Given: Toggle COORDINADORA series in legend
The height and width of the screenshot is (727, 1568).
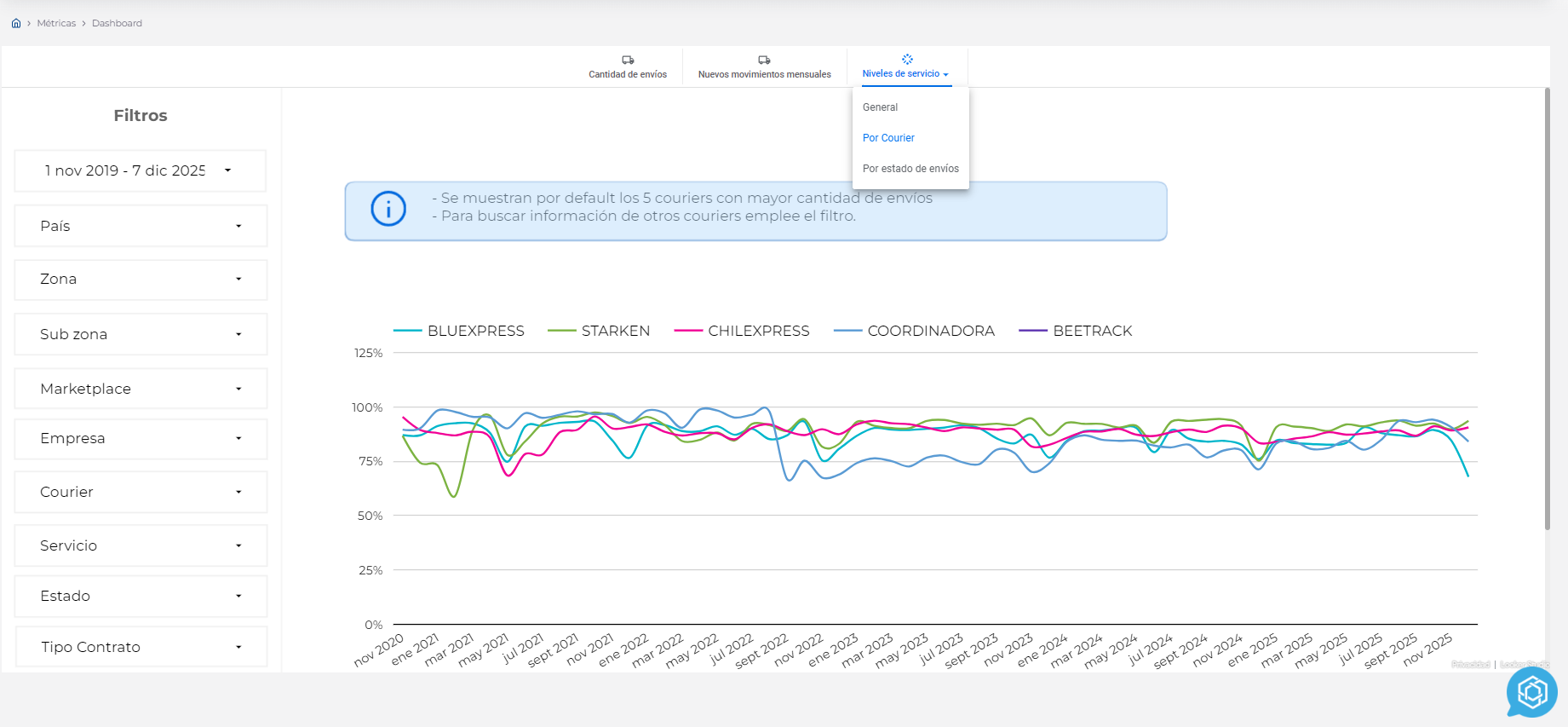Looking at the screenshot, I should [x=914, y=331].
